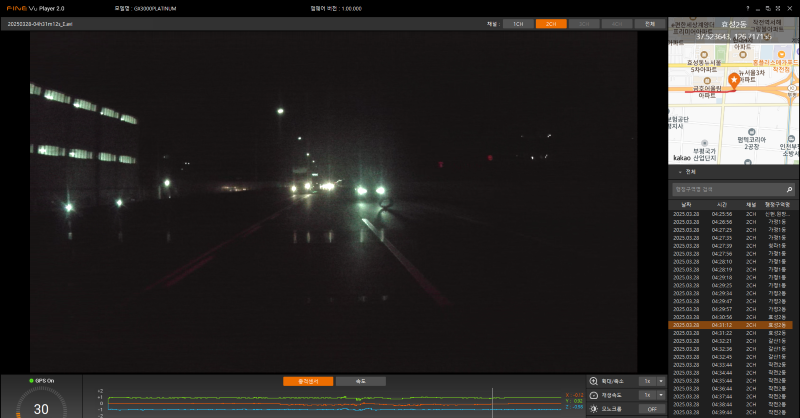Show all channels with 전체 button
Image resolution: width=800 pixels, height=418 pixels.
click(649, 24)
